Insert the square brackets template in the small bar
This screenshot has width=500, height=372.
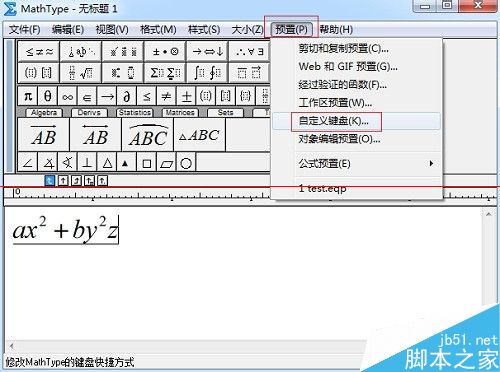point(226,96)
